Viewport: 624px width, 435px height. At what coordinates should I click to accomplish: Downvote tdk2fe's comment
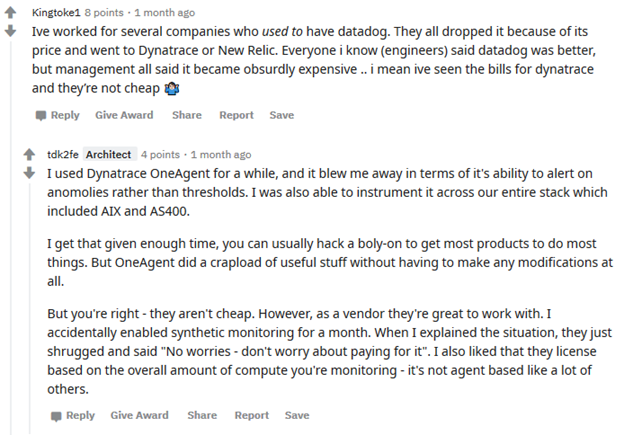[29, 172]
